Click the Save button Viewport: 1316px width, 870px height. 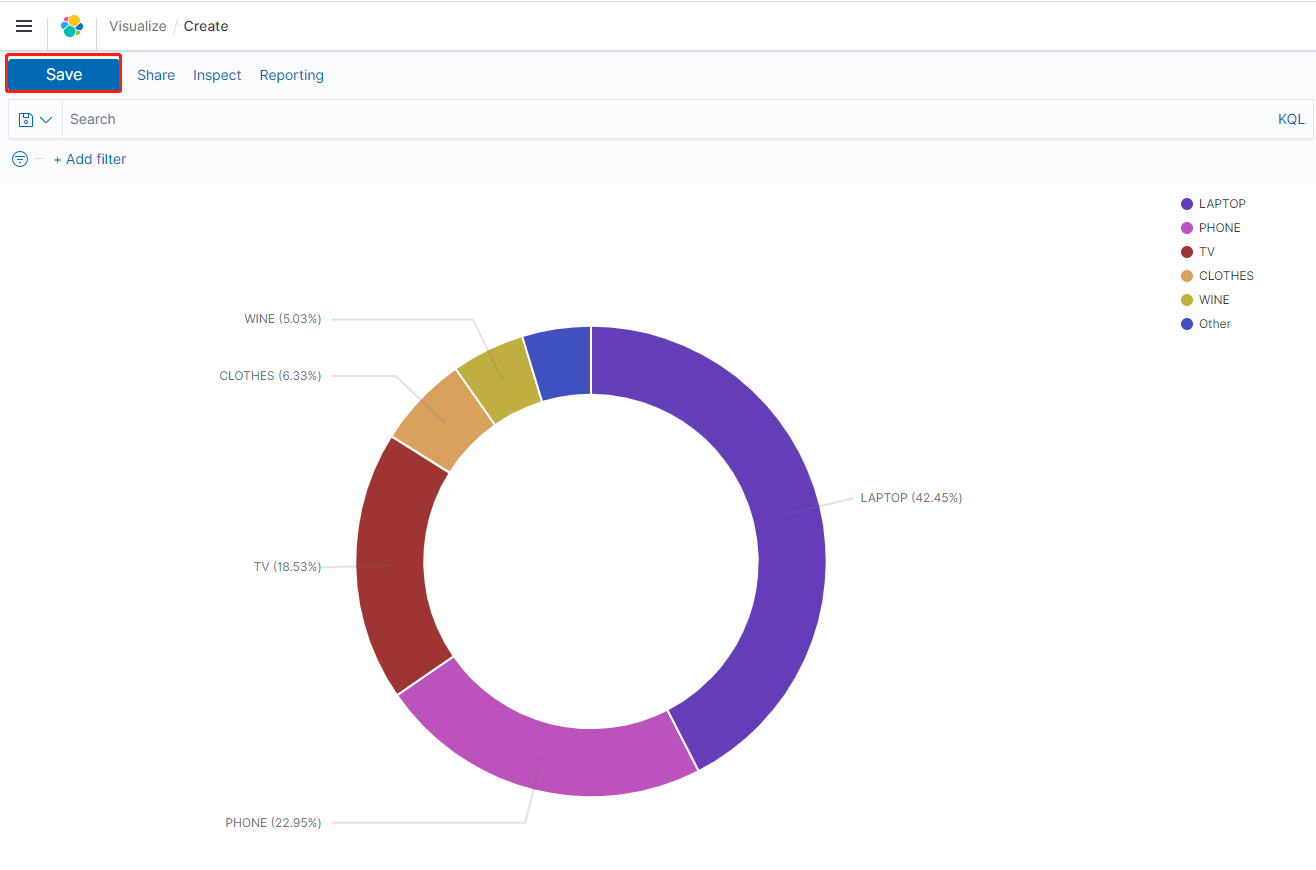(64, 74)
